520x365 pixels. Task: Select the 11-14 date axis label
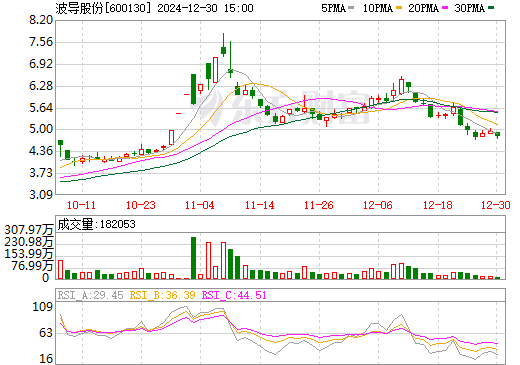pyautogui.click(x=260, y=205)
